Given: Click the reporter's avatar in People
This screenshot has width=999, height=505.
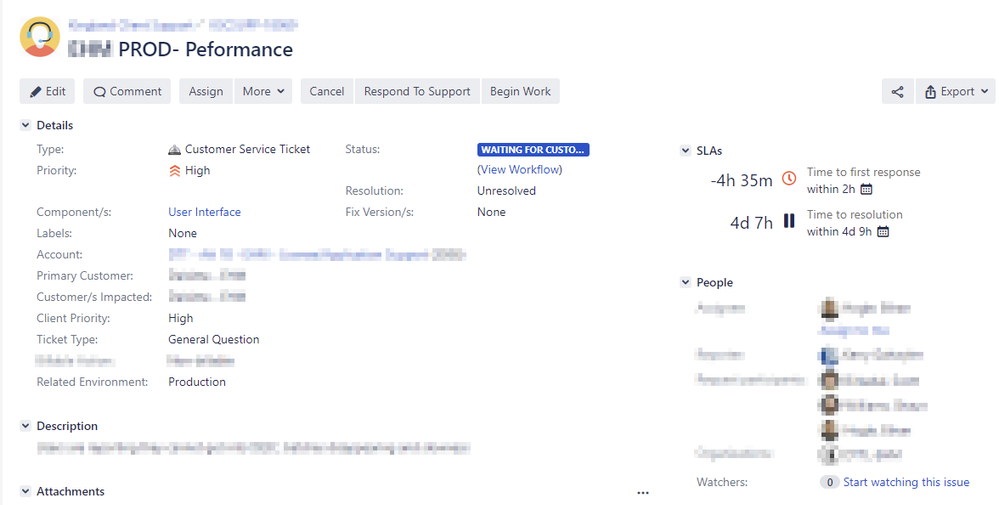Looking at the screenshot, I should point(829,355).
